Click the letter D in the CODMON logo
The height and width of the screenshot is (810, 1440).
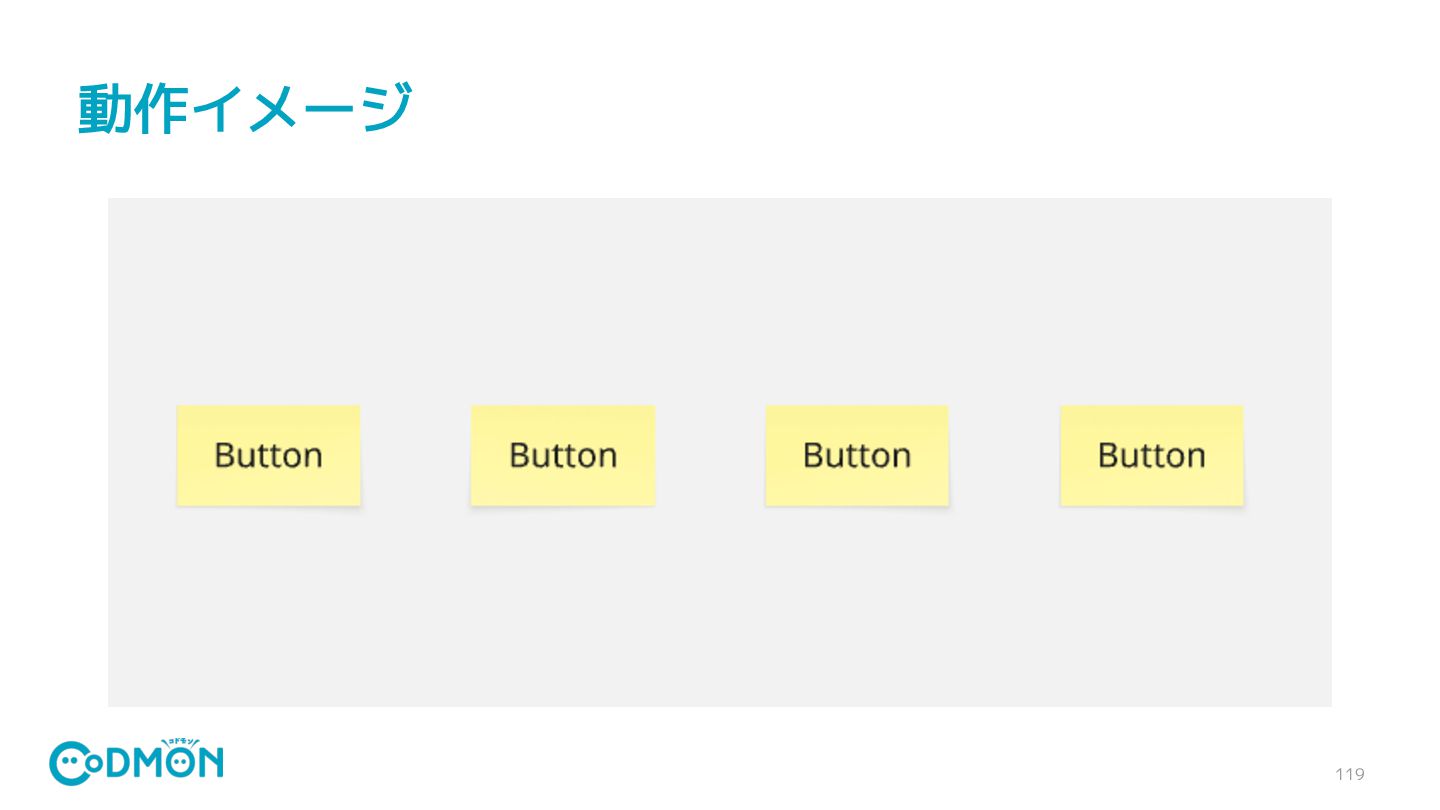117,762
